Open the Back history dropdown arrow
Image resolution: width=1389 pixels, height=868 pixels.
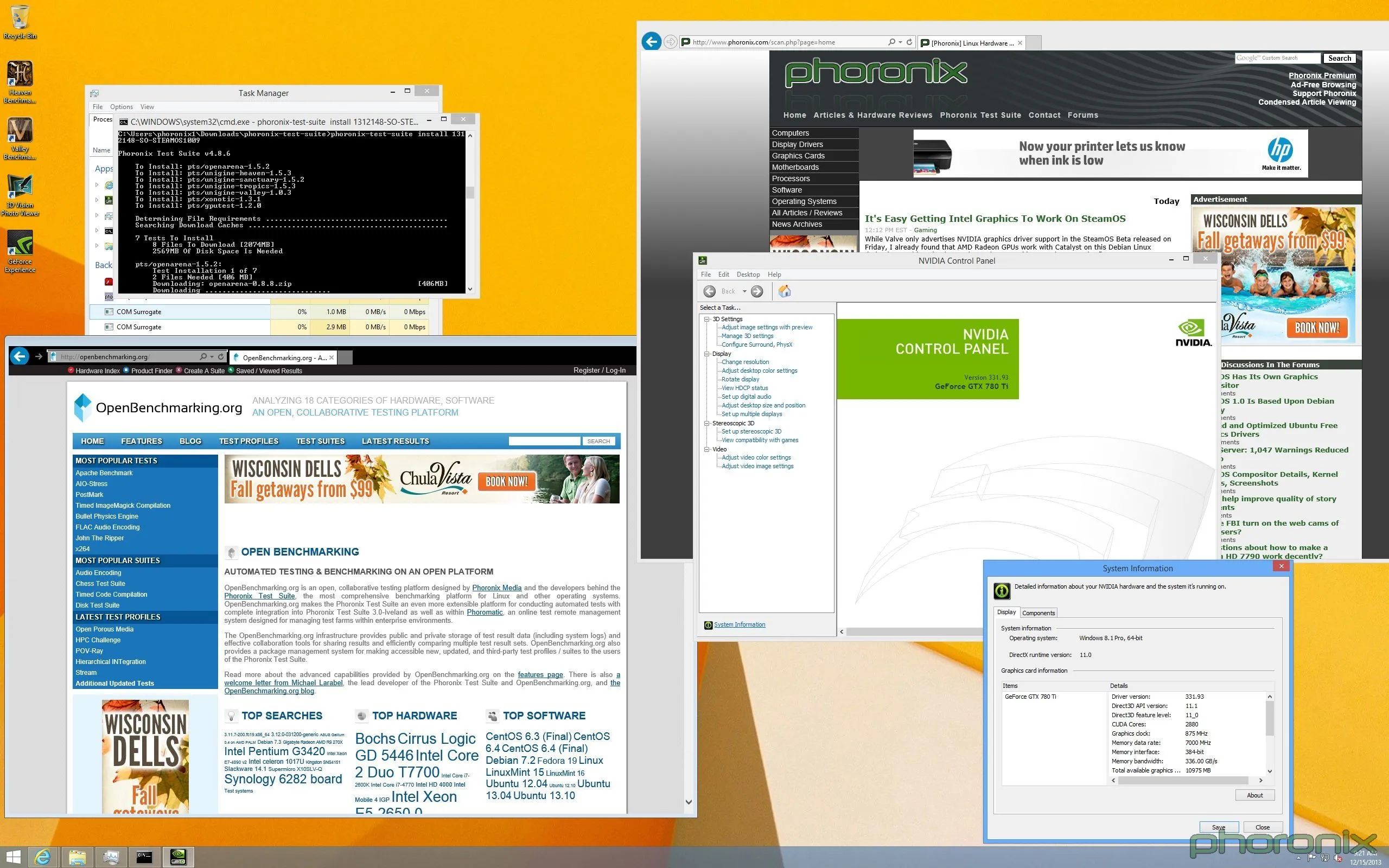(744, 292)
